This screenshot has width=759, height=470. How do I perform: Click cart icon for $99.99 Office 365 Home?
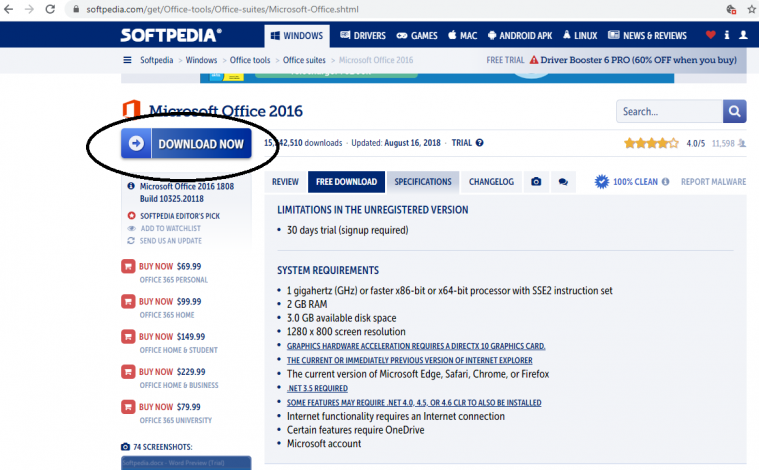tap(128, 302)
